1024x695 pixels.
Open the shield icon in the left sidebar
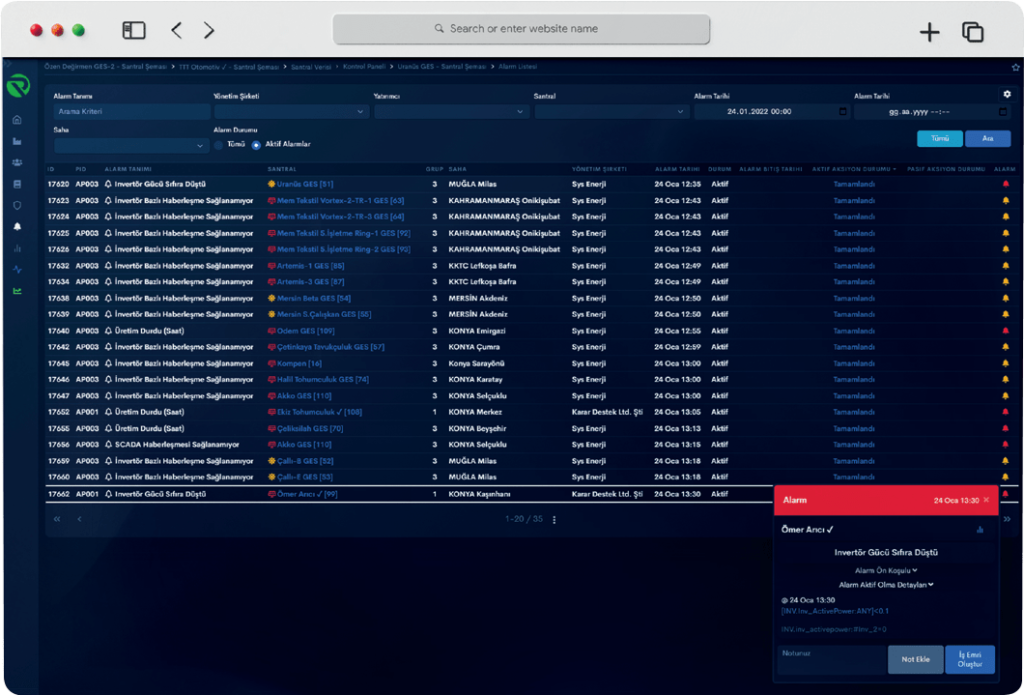17,205
